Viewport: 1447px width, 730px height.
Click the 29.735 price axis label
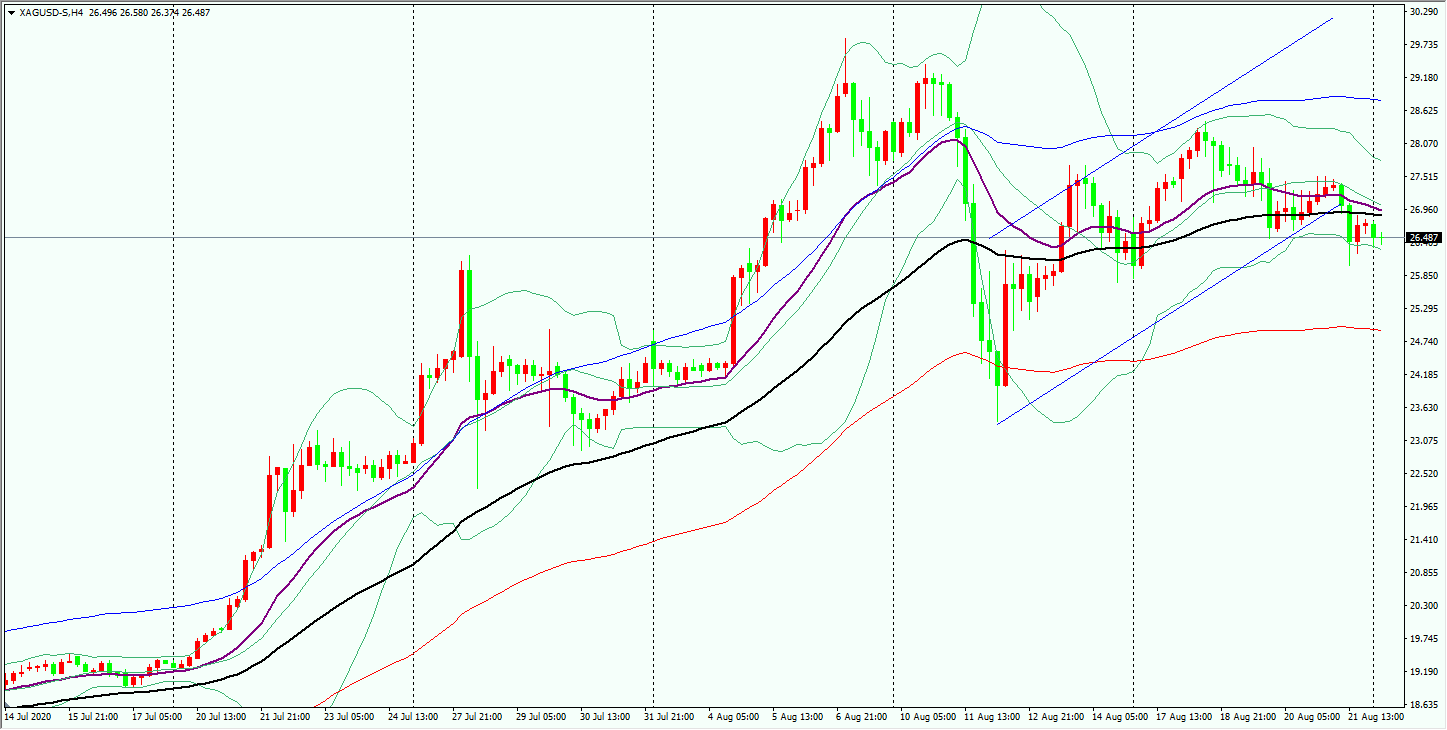tap(1423, 45)
